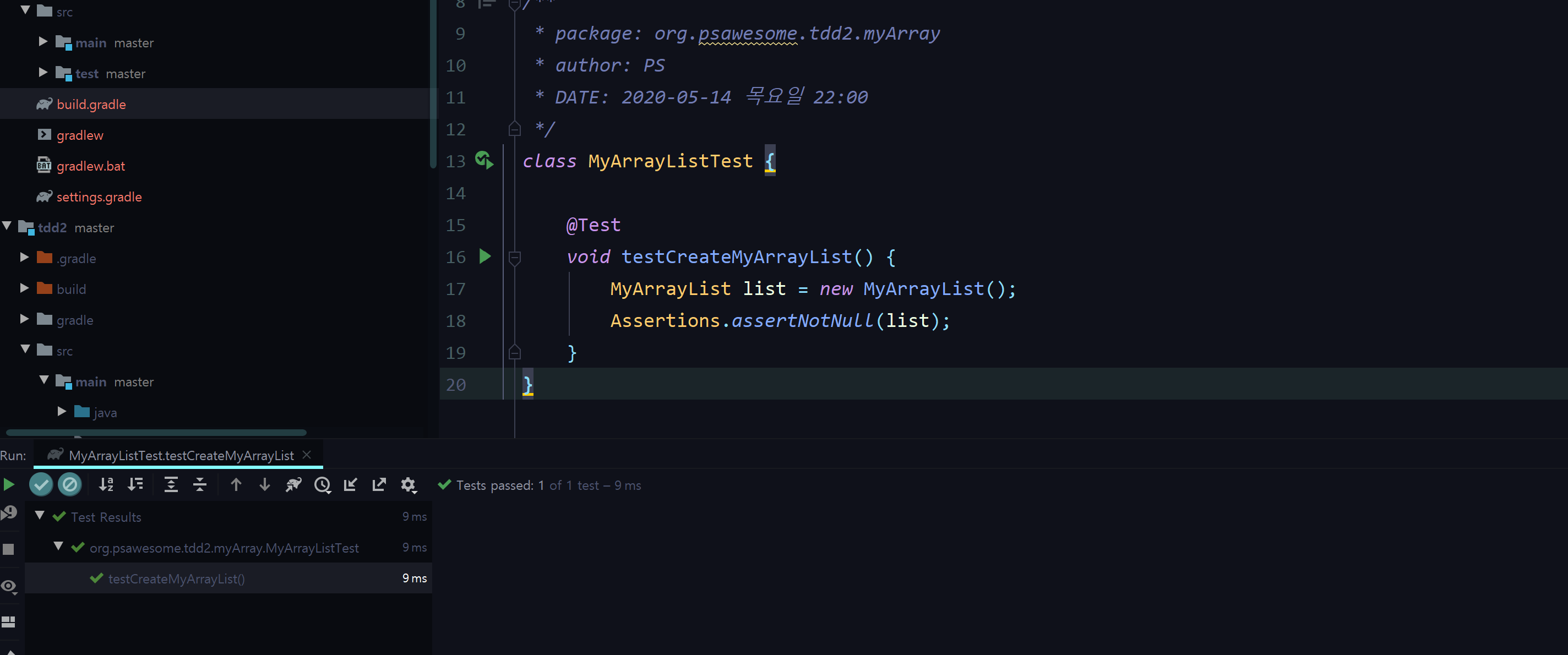Image resolution: width=1568 pixels, height=655 pixels.
Task: Toggle the eye view options in Run panel
Action: 8,586
